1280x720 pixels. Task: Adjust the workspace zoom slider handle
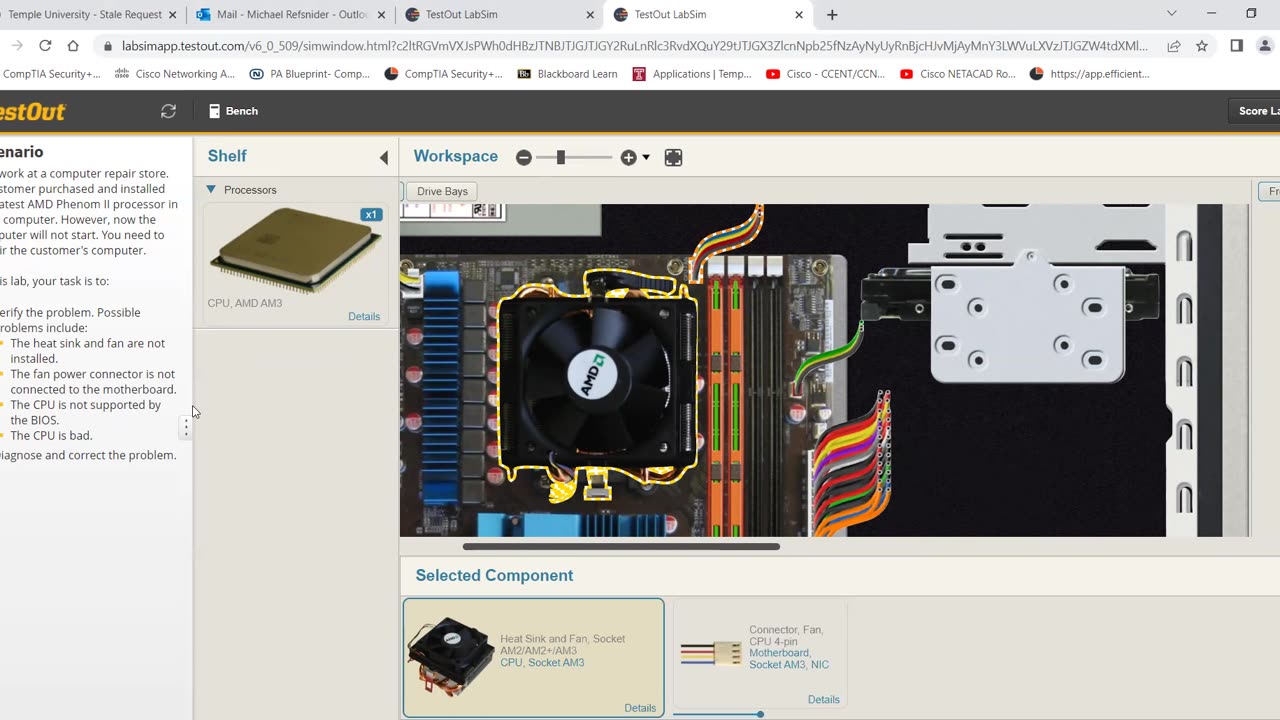(x=561, y=157)
